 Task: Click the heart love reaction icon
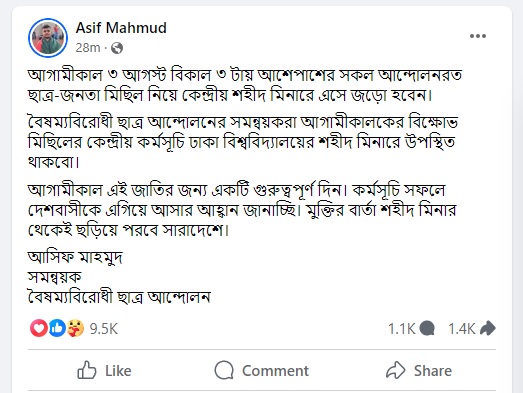[39, 328]
